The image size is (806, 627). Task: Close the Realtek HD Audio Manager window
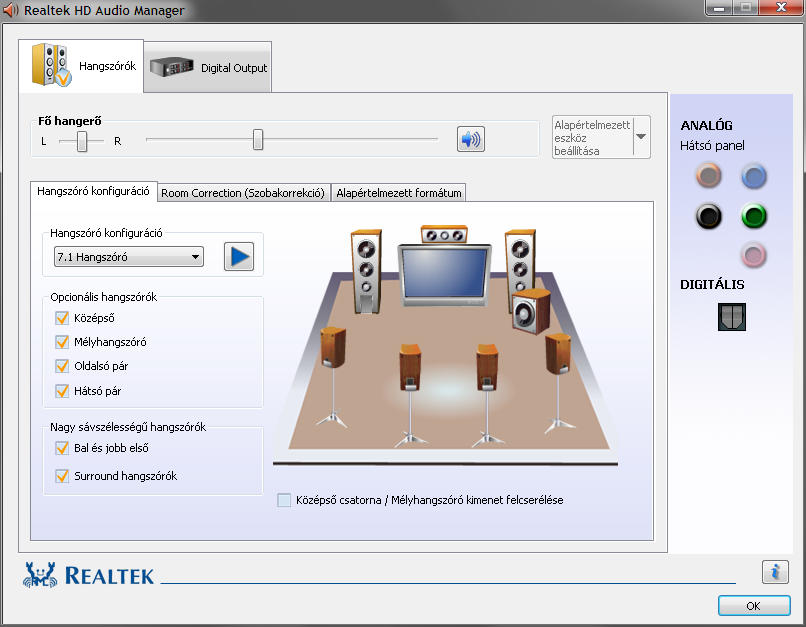coord(781,7)
